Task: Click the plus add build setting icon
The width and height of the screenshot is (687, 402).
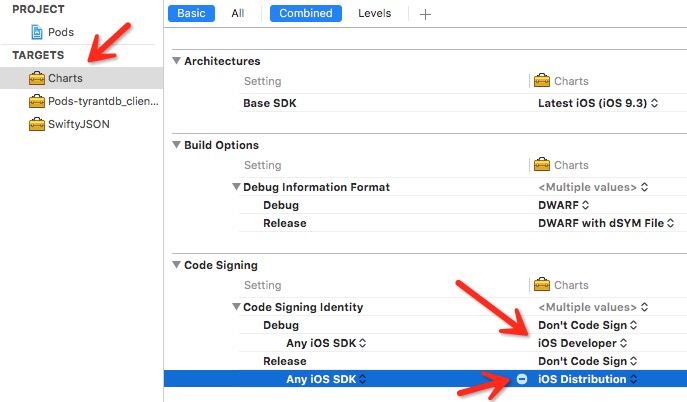Action: point(425,14)
